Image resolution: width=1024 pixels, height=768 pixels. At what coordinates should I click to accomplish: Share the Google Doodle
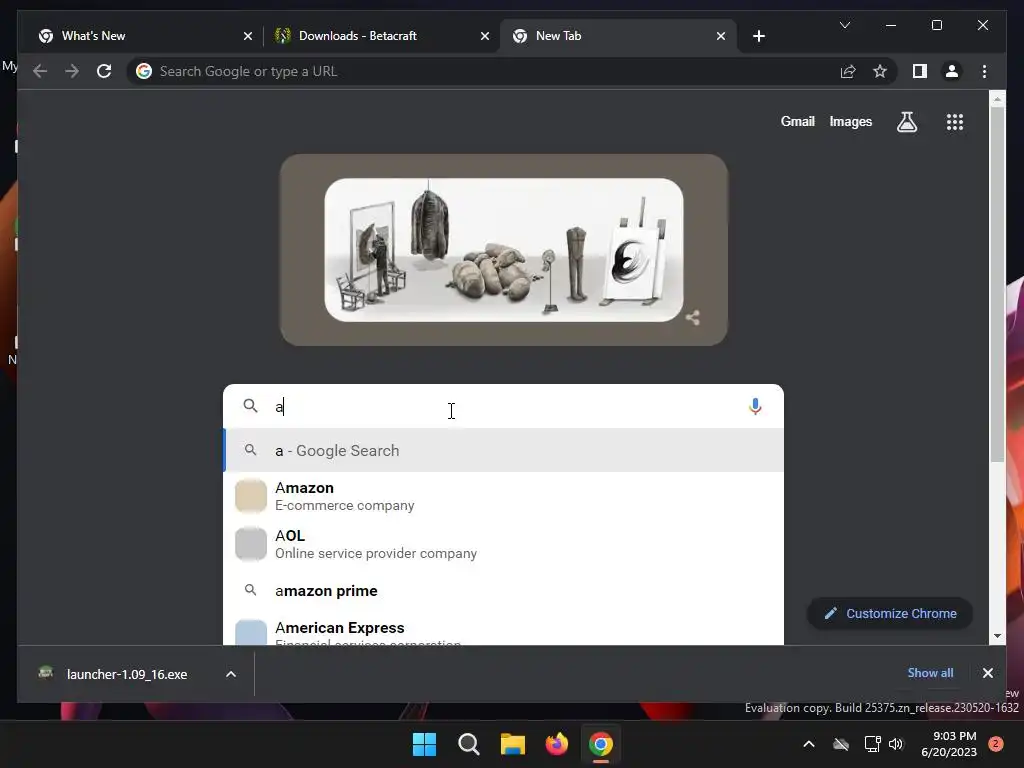[x=693, y=318]
